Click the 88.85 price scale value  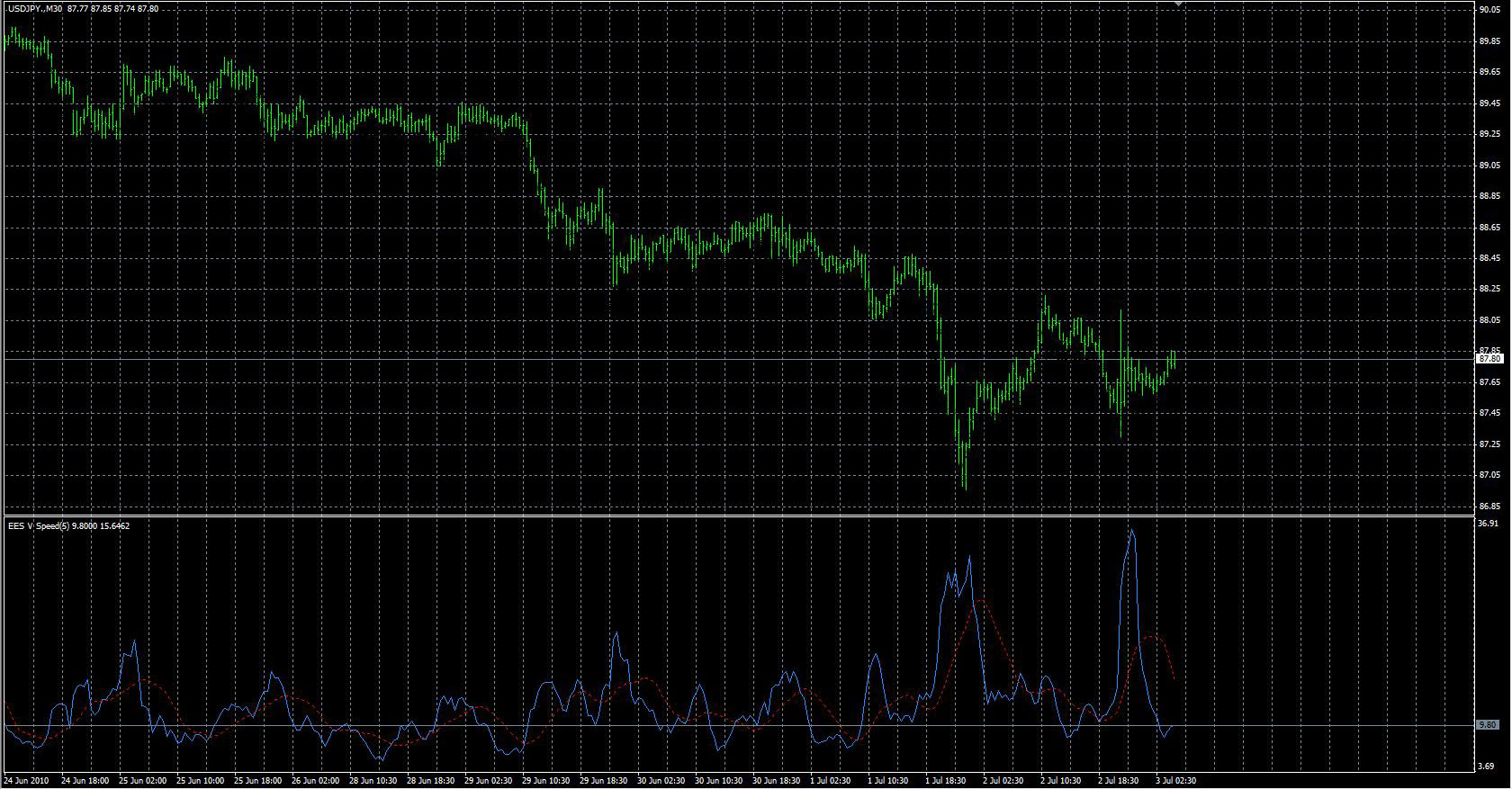pyautogui.click(x=1489, y=196)
